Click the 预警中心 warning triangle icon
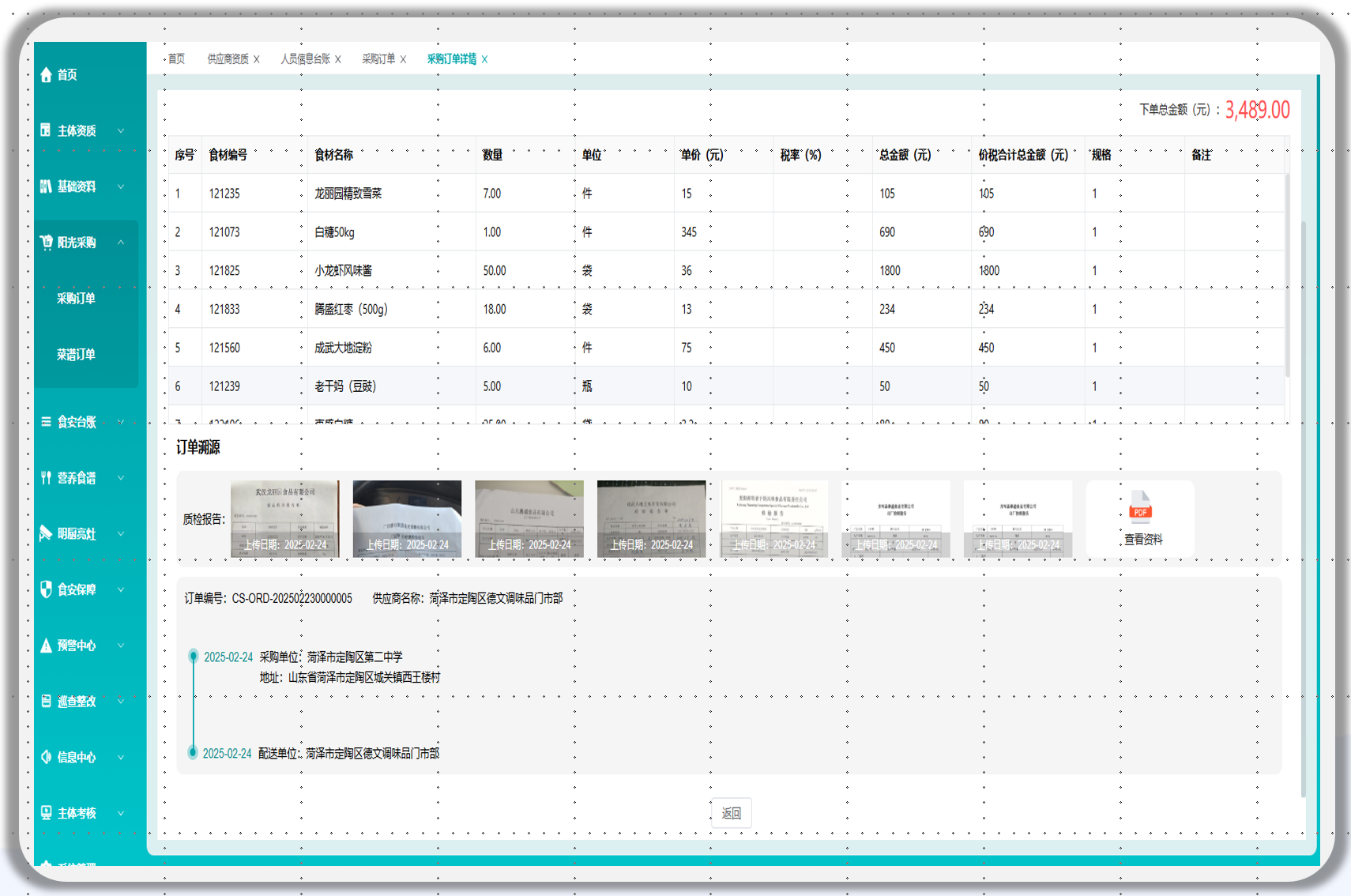This screenshot has height=896, width=1351. (x=46, y=646)
